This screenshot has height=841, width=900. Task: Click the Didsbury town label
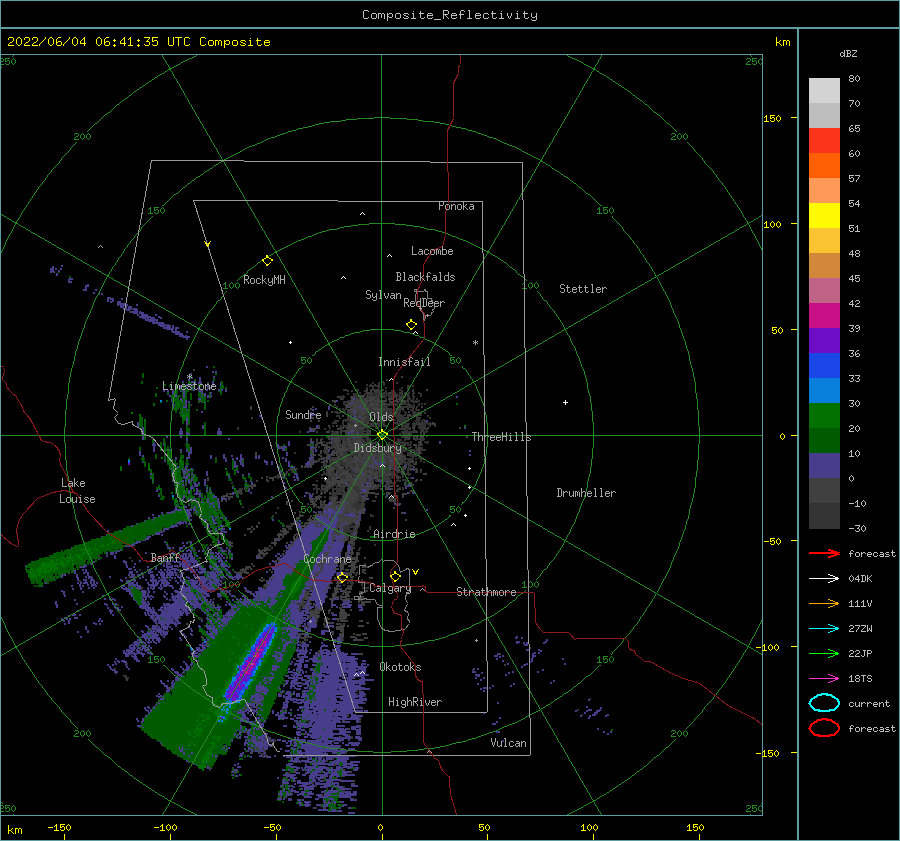pyautogui.click(x=378, y=448)
